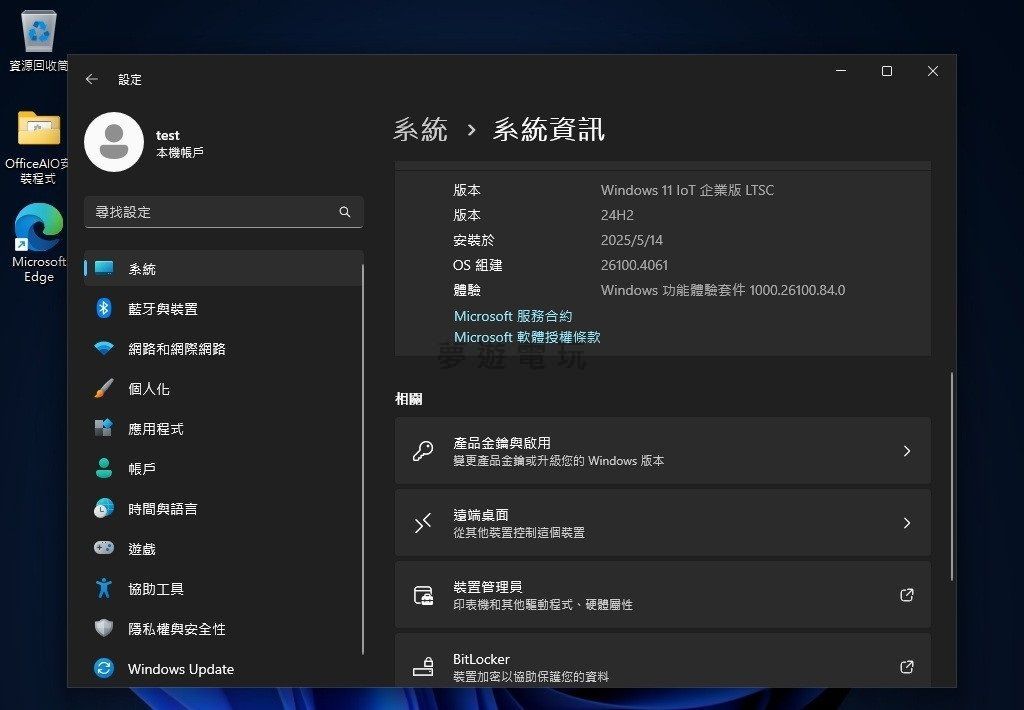Click the back arrow in Settings
Screen dimensions: 1024x710
pos(92,79)
